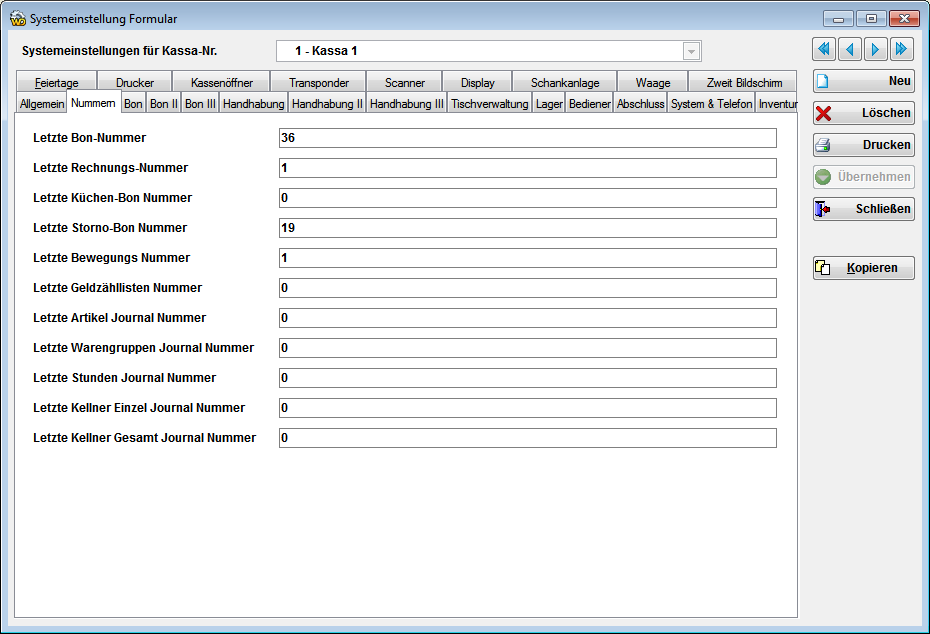Click the Schließen button
Image resolution: width=930 pixels, height=634 pixels.
(864, 209)
